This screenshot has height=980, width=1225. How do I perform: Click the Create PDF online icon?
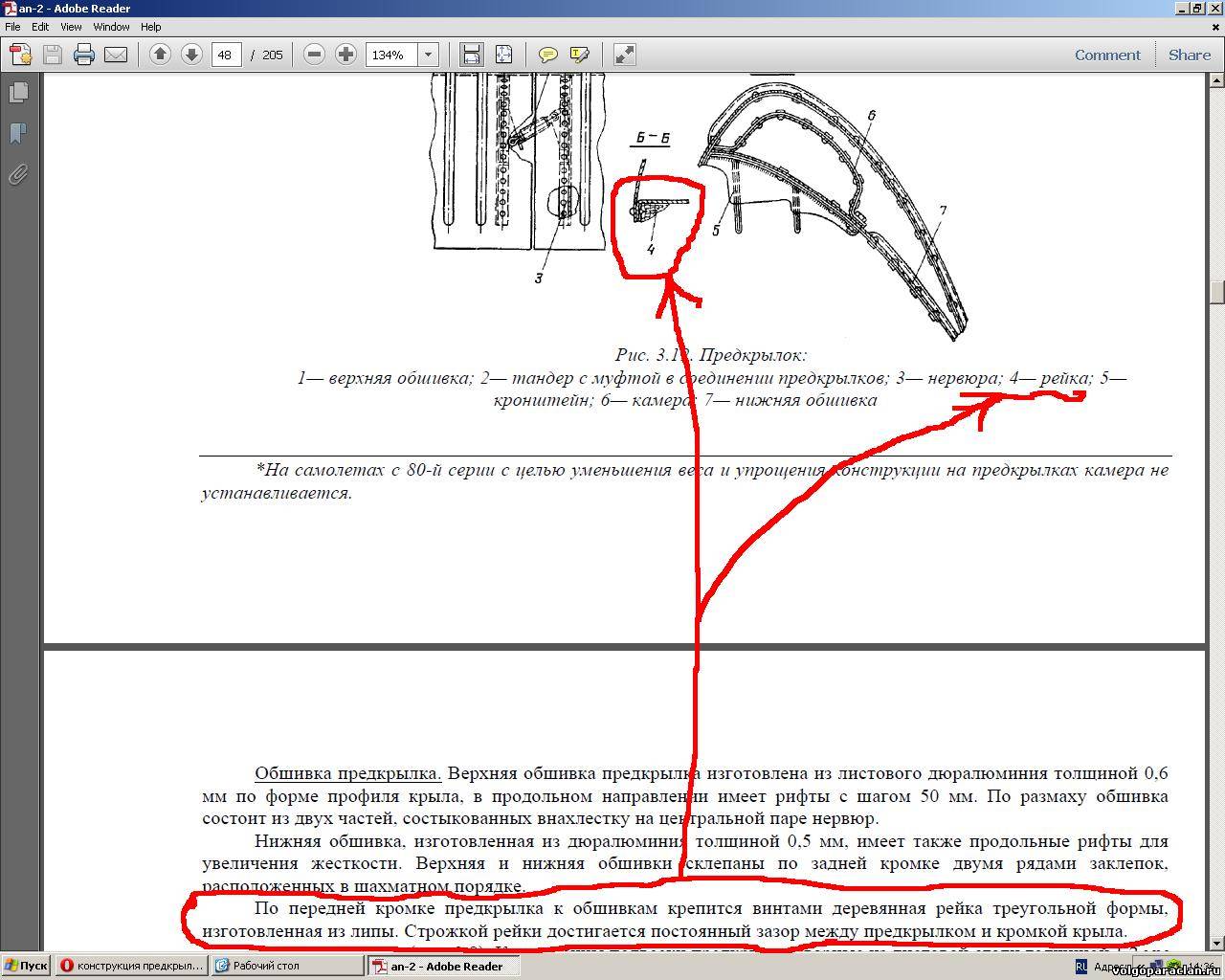pos(21,55)
